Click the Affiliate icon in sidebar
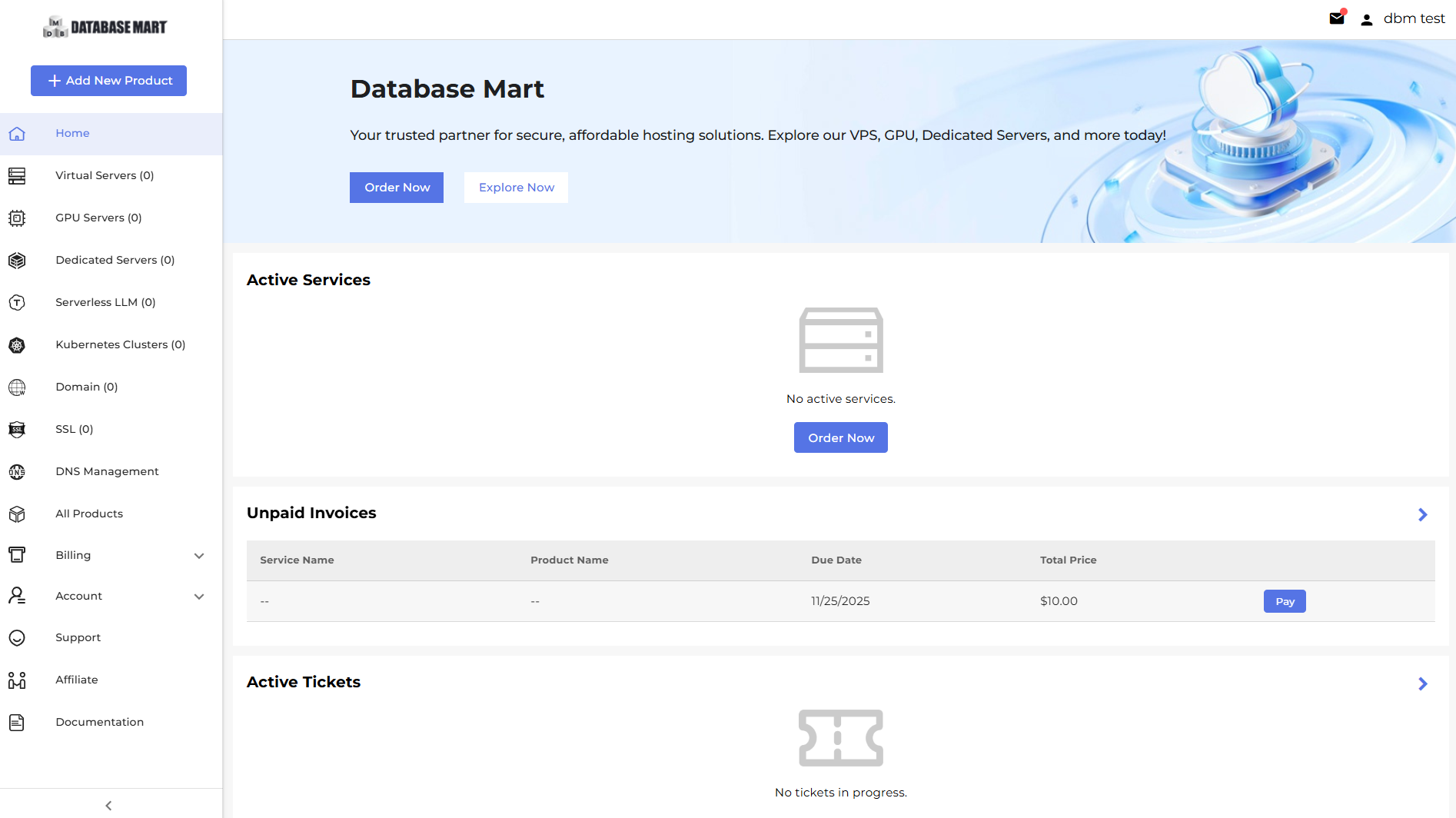1456x818 pixels. (17, 680)
